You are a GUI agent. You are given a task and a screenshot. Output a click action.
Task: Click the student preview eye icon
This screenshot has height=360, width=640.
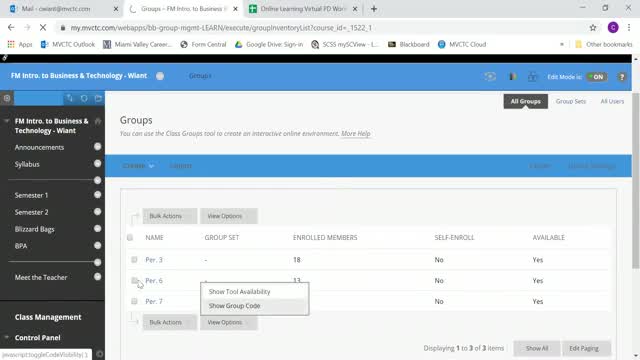(x=490, y=76)
